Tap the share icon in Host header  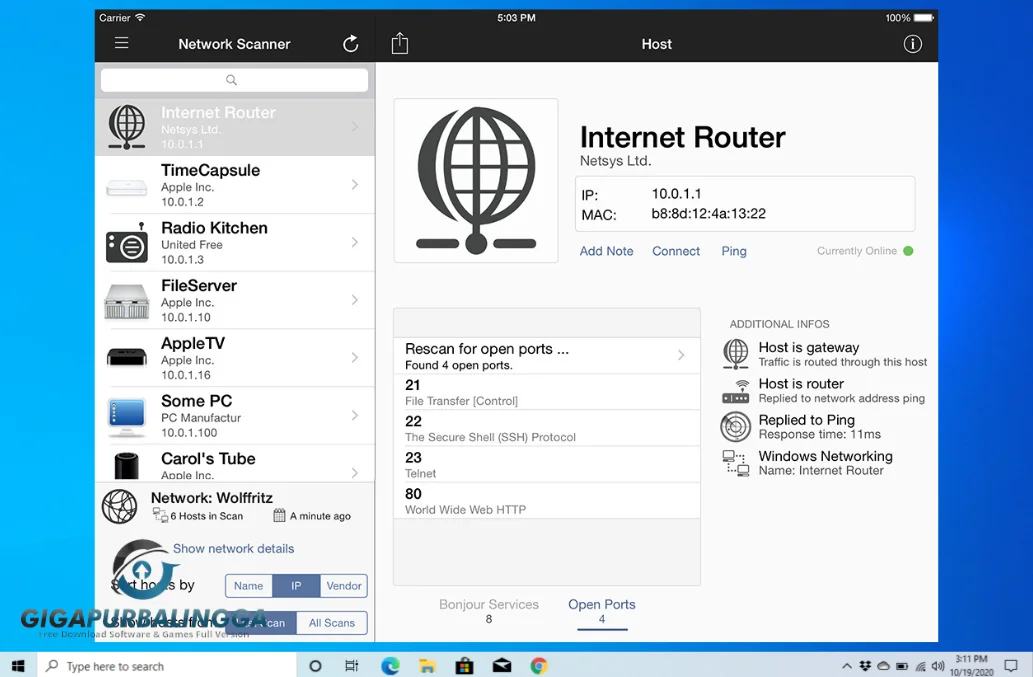coord(400,43)
